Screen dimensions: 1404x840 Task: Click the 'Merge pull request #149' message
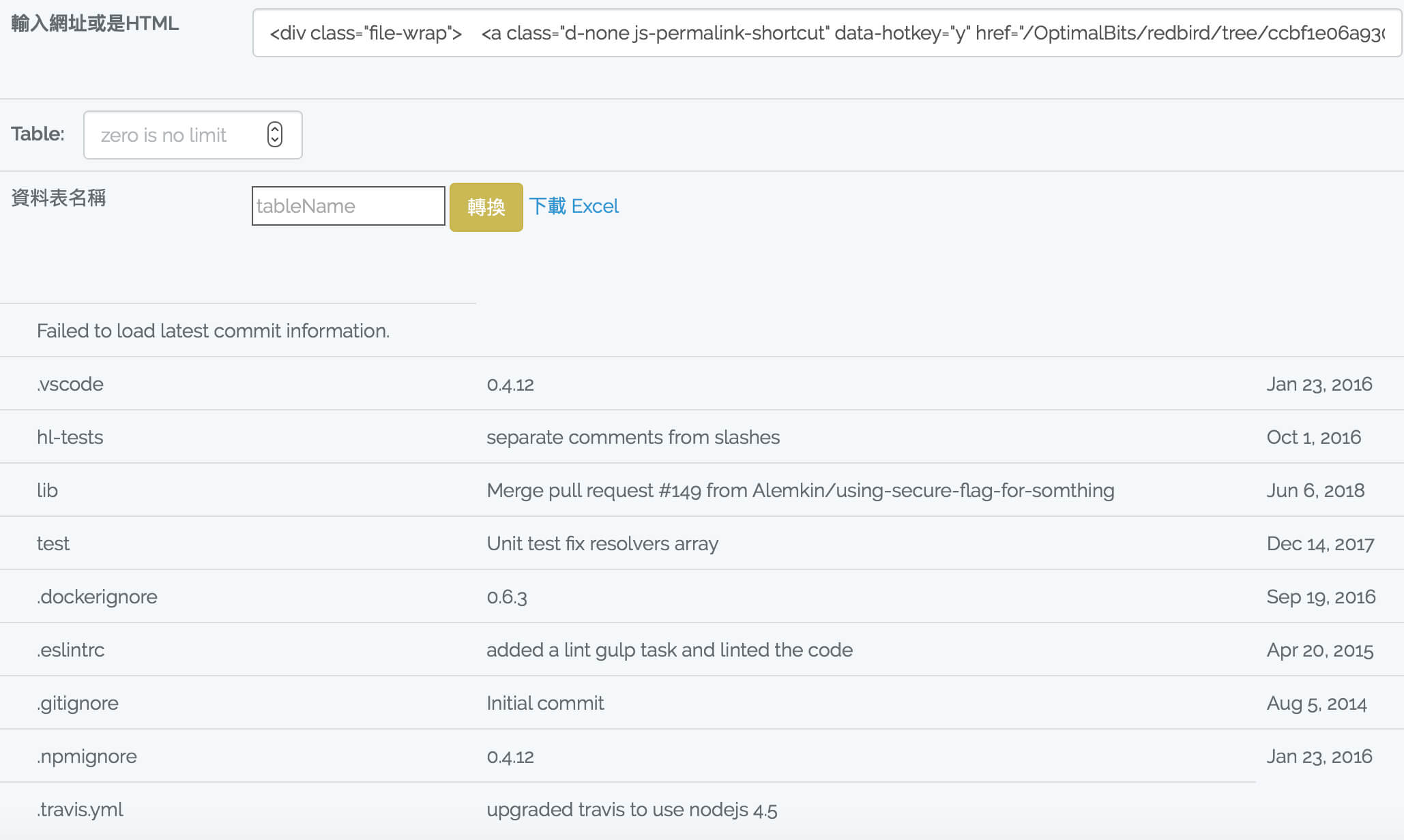800,490
